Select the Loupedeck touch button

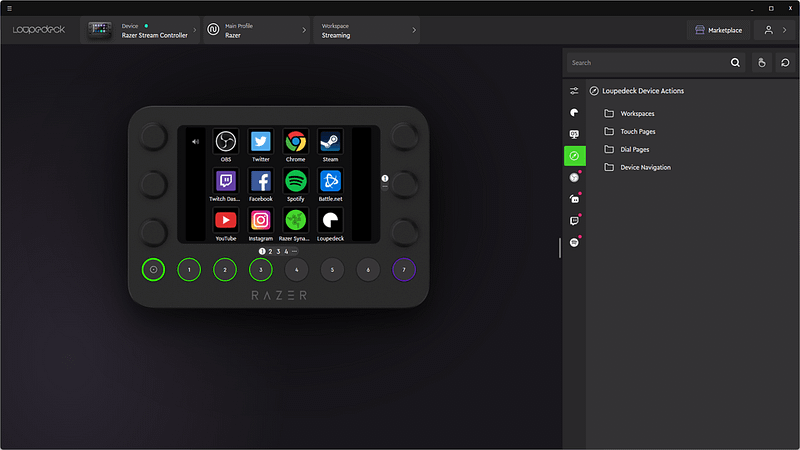(x=330, y=220)
